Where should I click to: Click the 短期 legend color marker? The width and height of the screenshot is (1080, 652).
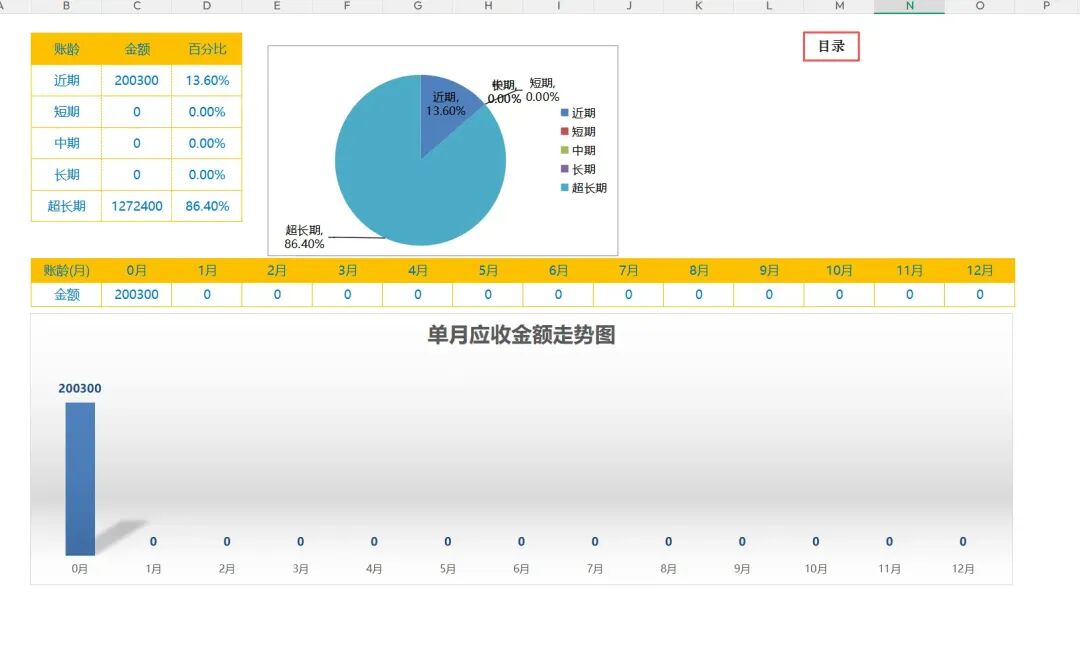(565, 132)
